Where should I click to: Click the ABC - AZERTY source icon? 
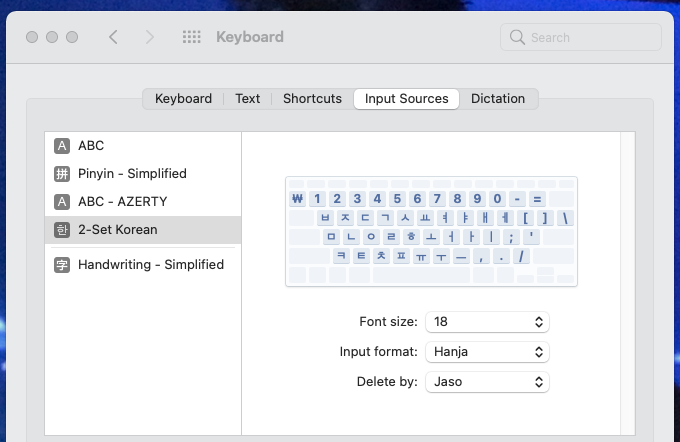62,202
